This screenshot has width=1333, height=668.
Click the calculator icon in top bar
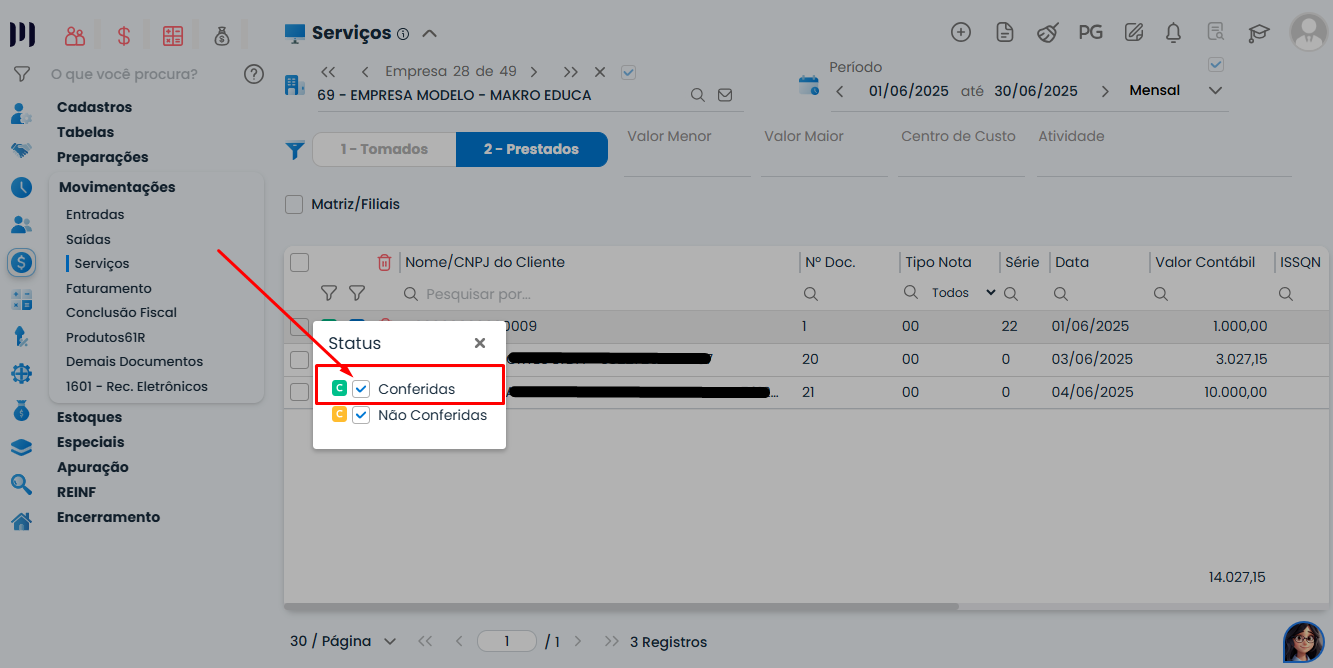tap(173, 36)
